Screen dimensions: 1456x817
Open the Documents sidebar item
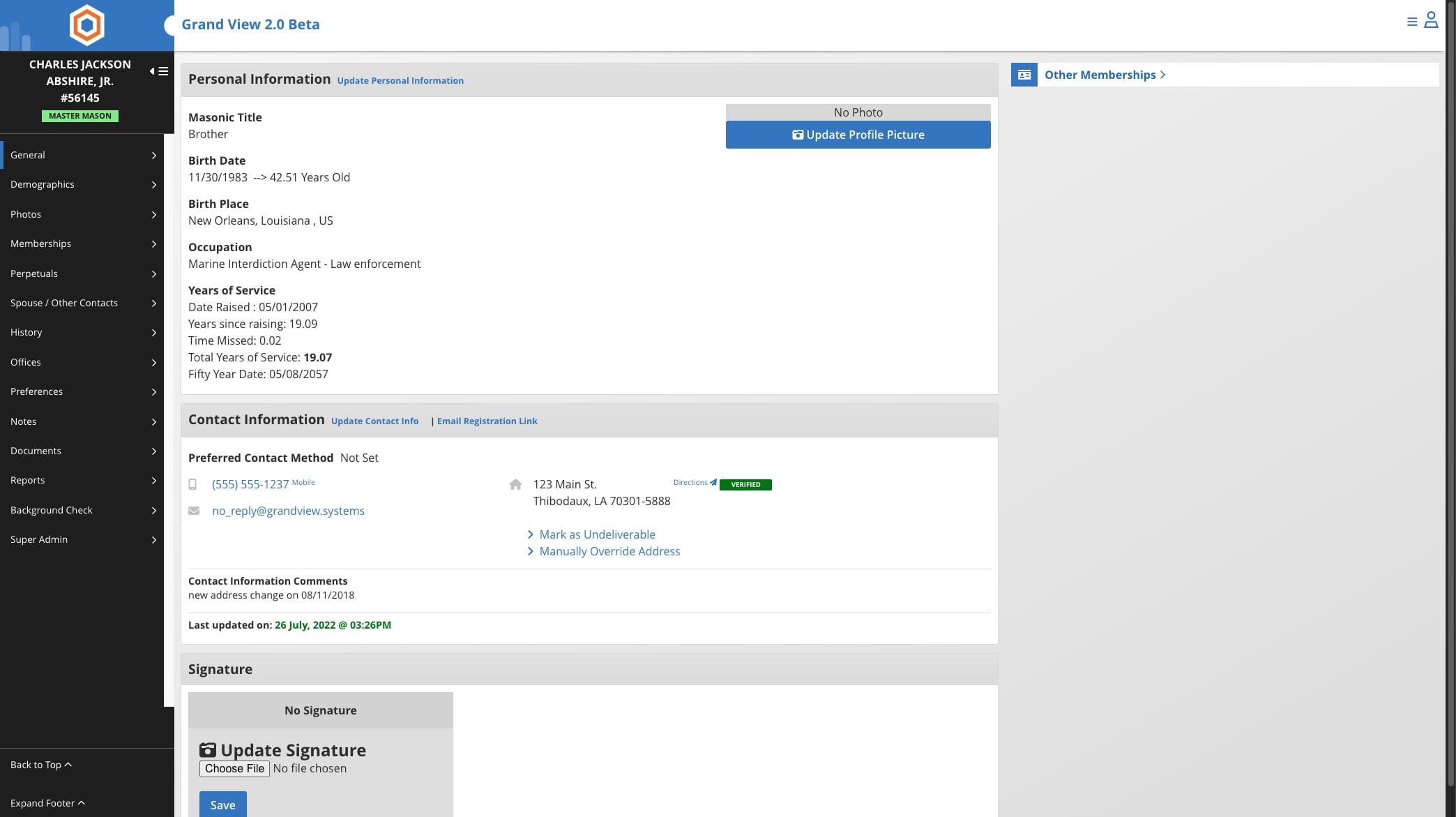82,451
